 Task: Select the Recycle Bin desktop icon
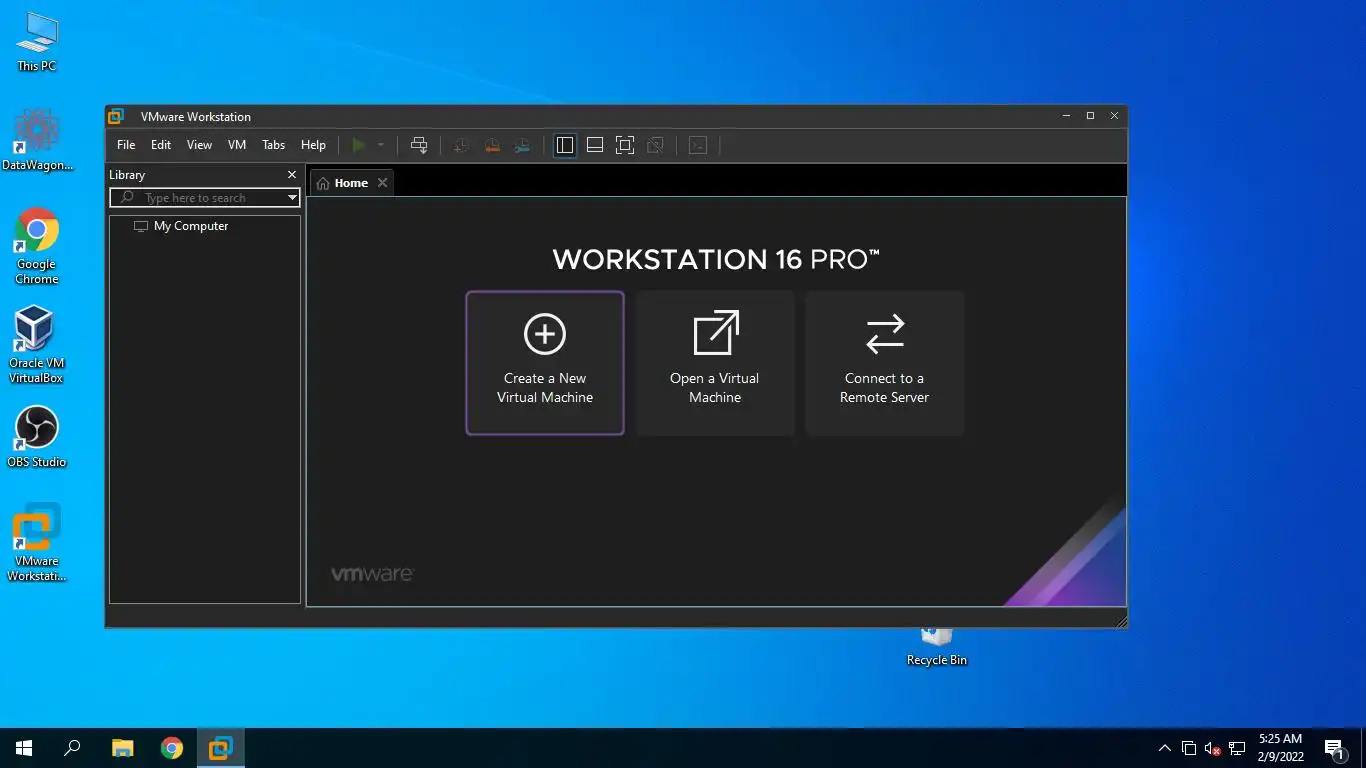[937, 647]
